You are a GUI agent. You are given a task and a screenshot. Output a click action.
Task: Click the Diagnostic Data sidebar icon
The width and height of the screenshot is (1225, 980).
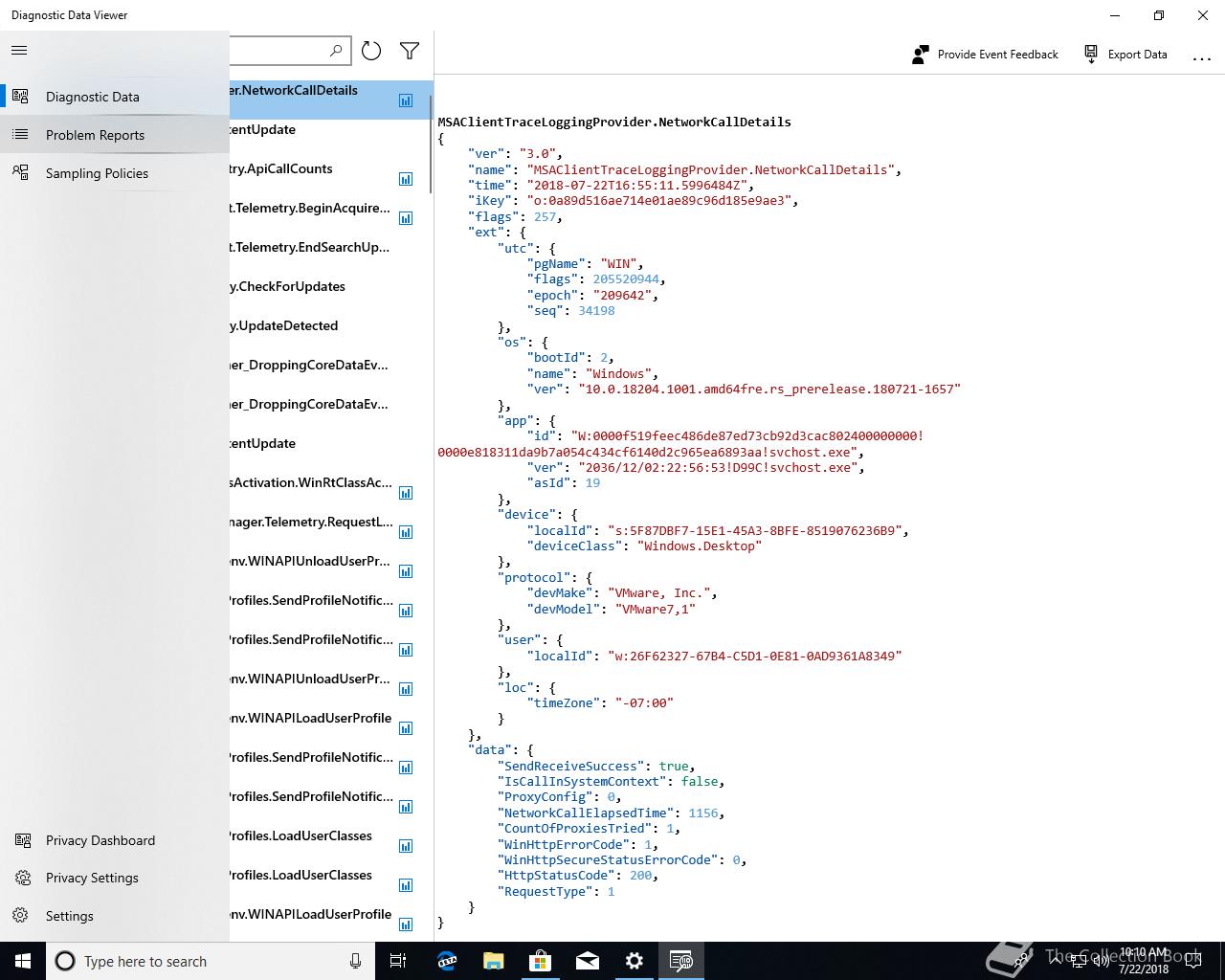(21, 97)
